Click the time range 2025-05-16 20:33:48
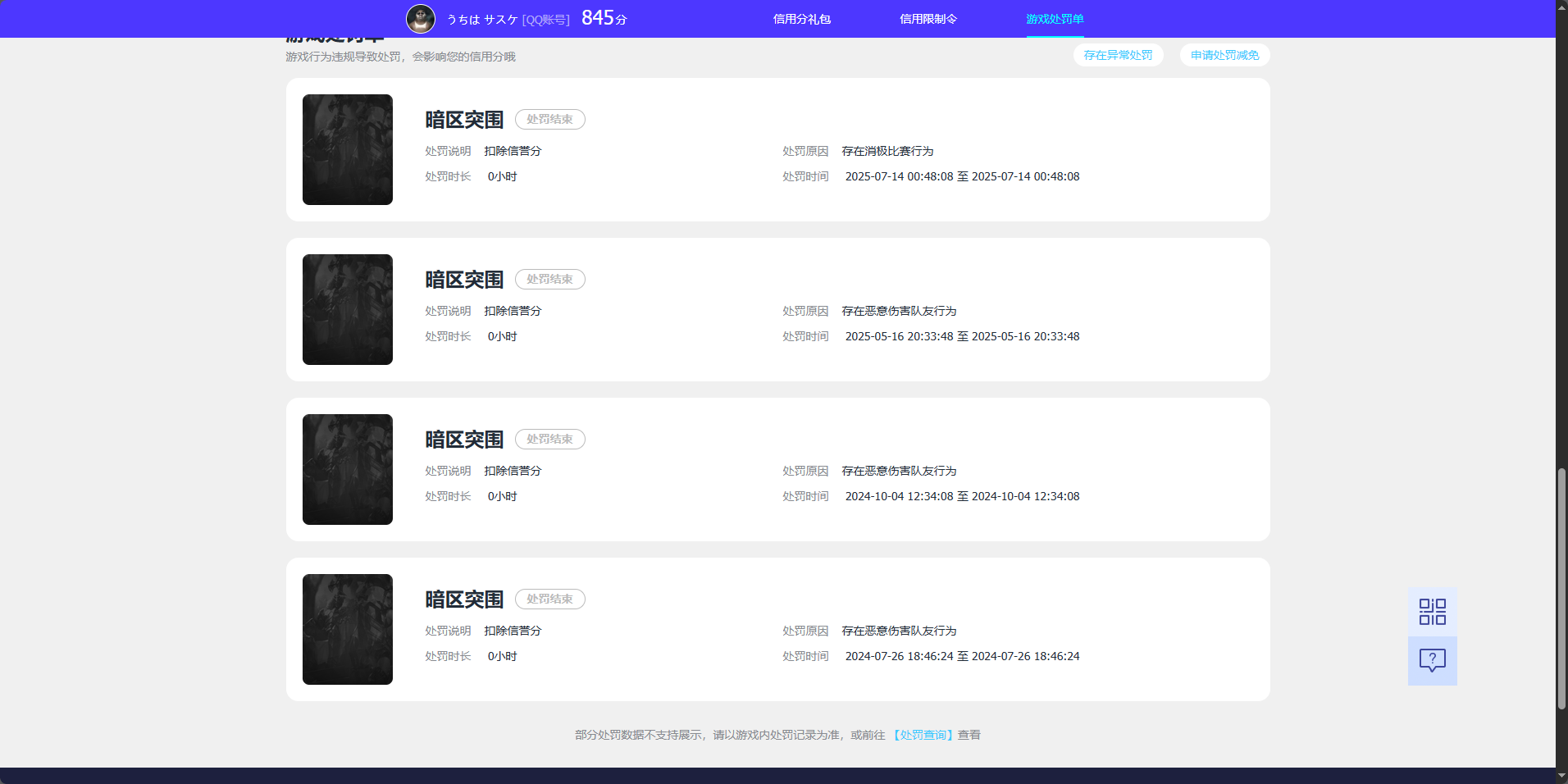The image size is (1568, 784). (x=963, y=336)
